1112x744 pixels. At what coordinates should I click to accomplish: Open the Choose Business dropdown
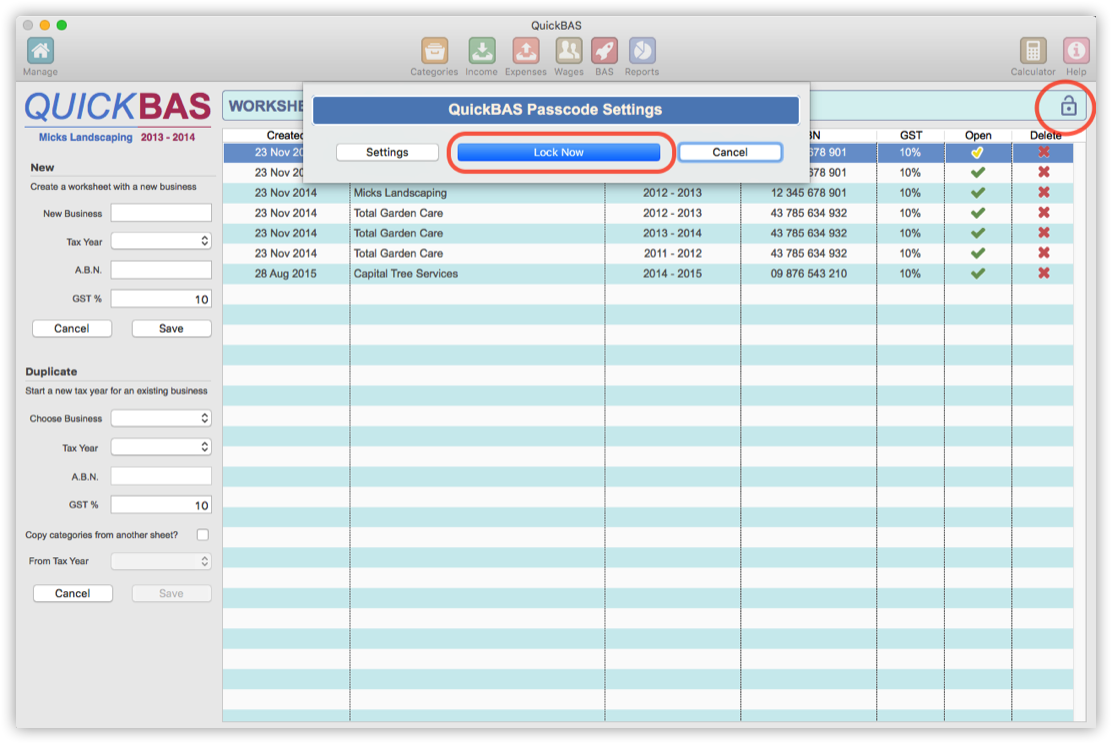[x=160, y=418]
